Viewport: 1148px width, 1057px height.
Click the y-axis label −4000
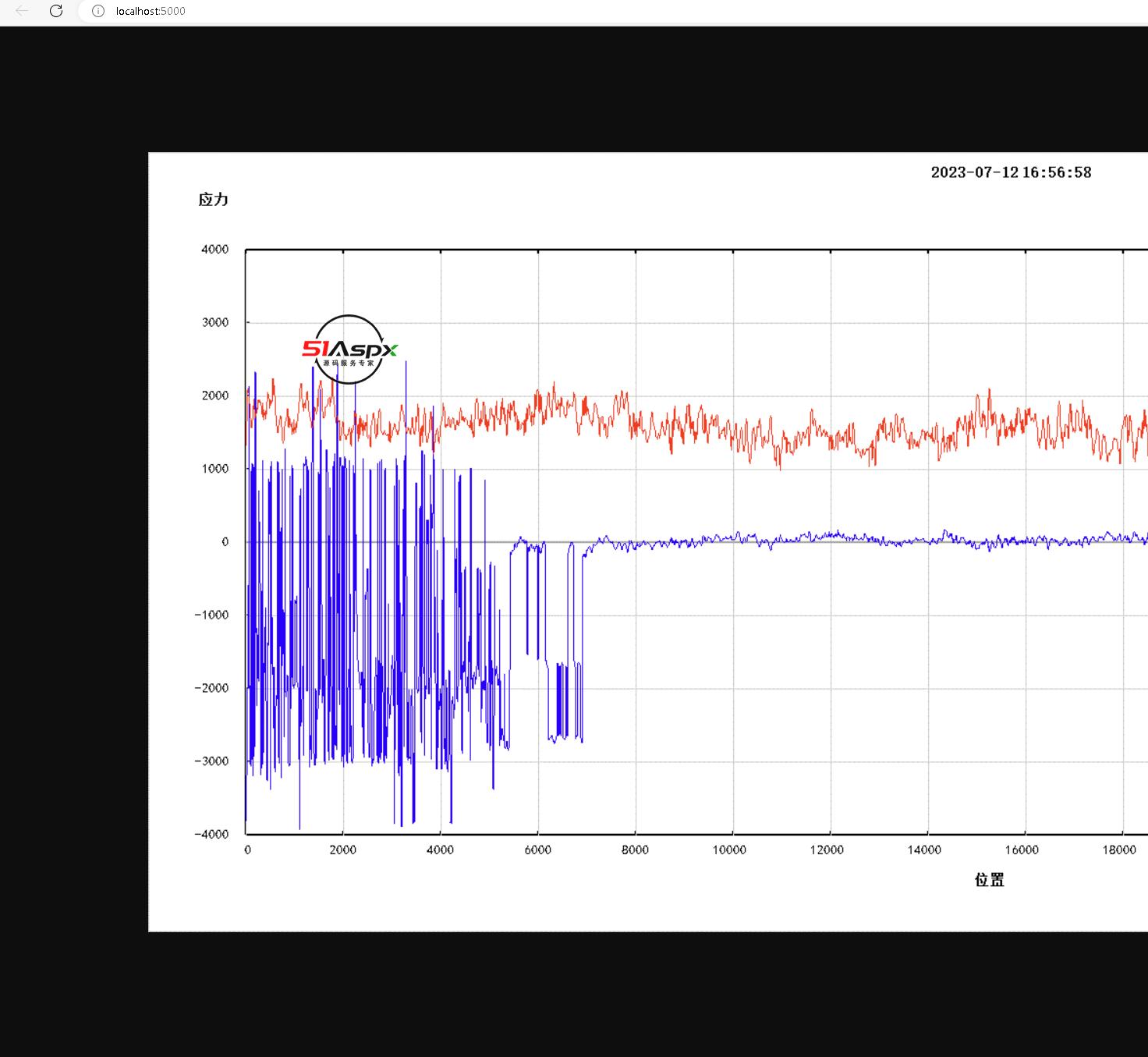pyautogui.click(x=212, y=834)
